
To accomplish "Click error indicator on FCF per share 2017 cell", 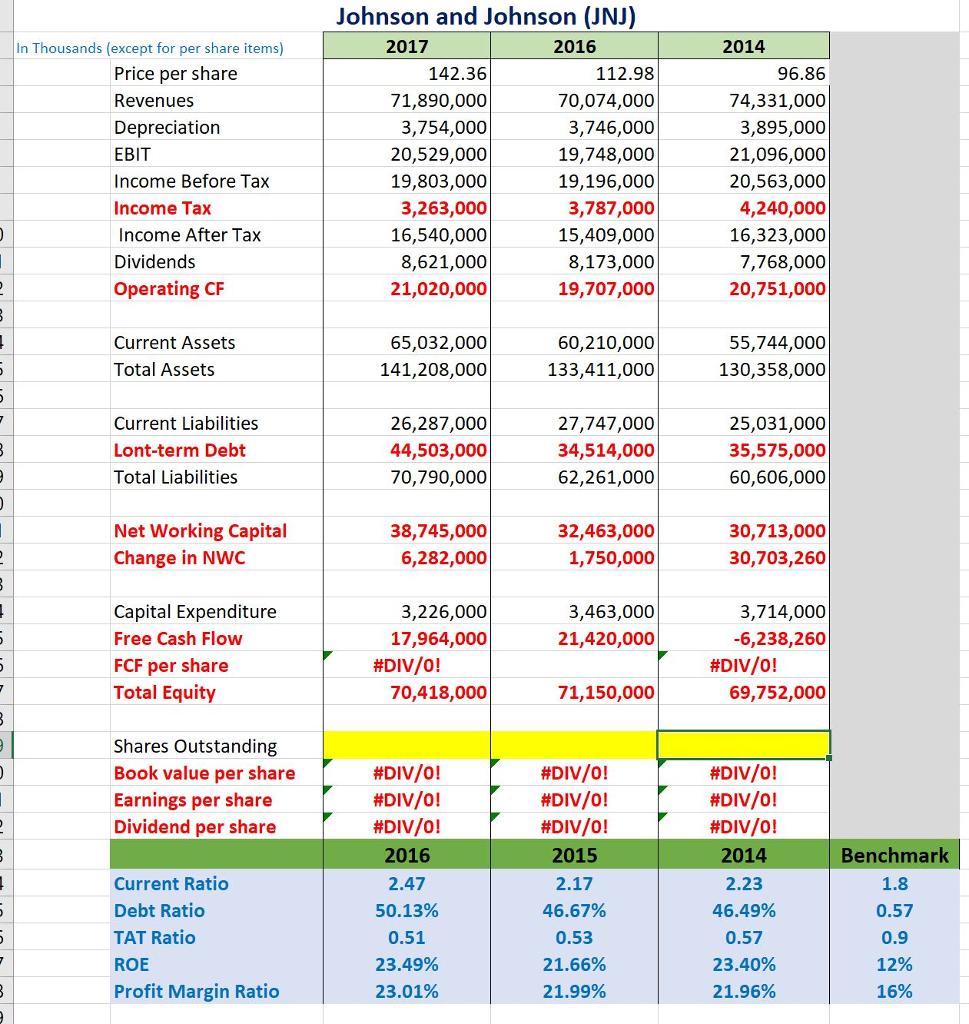I will coord(327,656).
